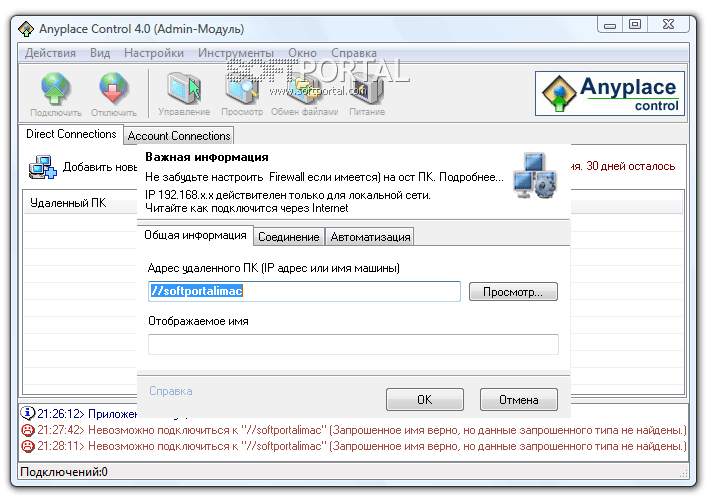The image size is (708, 499).
Task: Open the Действия menu
Action: [x=50, y=53]
